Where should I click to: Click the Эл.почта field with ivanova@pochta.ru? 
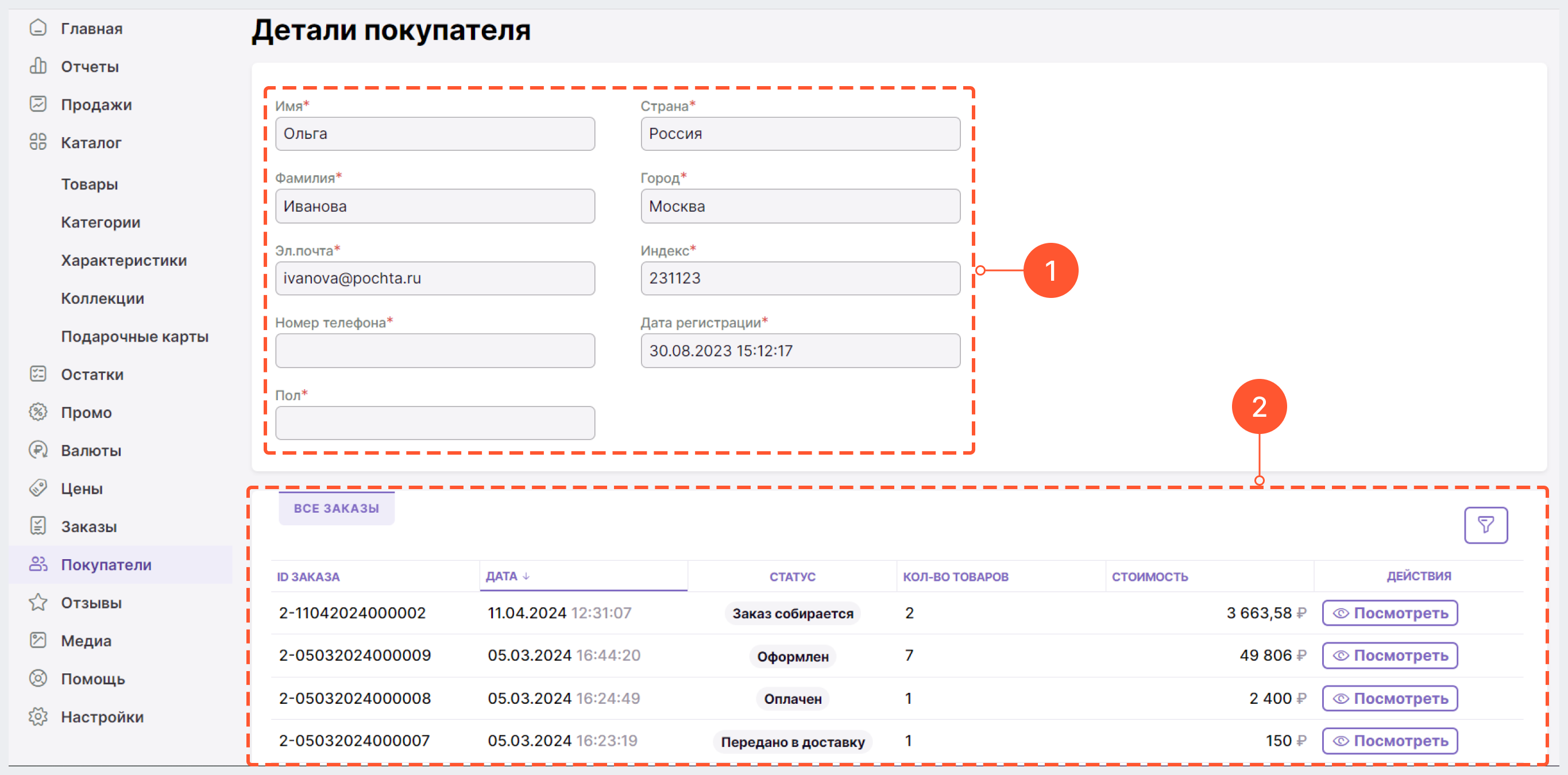click(x=435, y=278)
